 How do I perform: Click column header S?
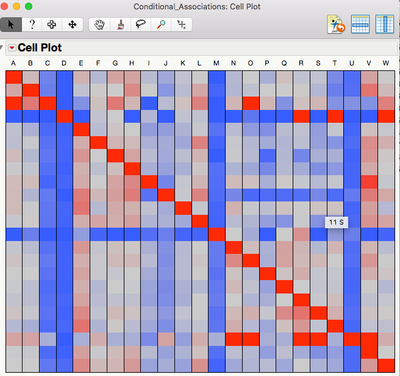point(318,63)
